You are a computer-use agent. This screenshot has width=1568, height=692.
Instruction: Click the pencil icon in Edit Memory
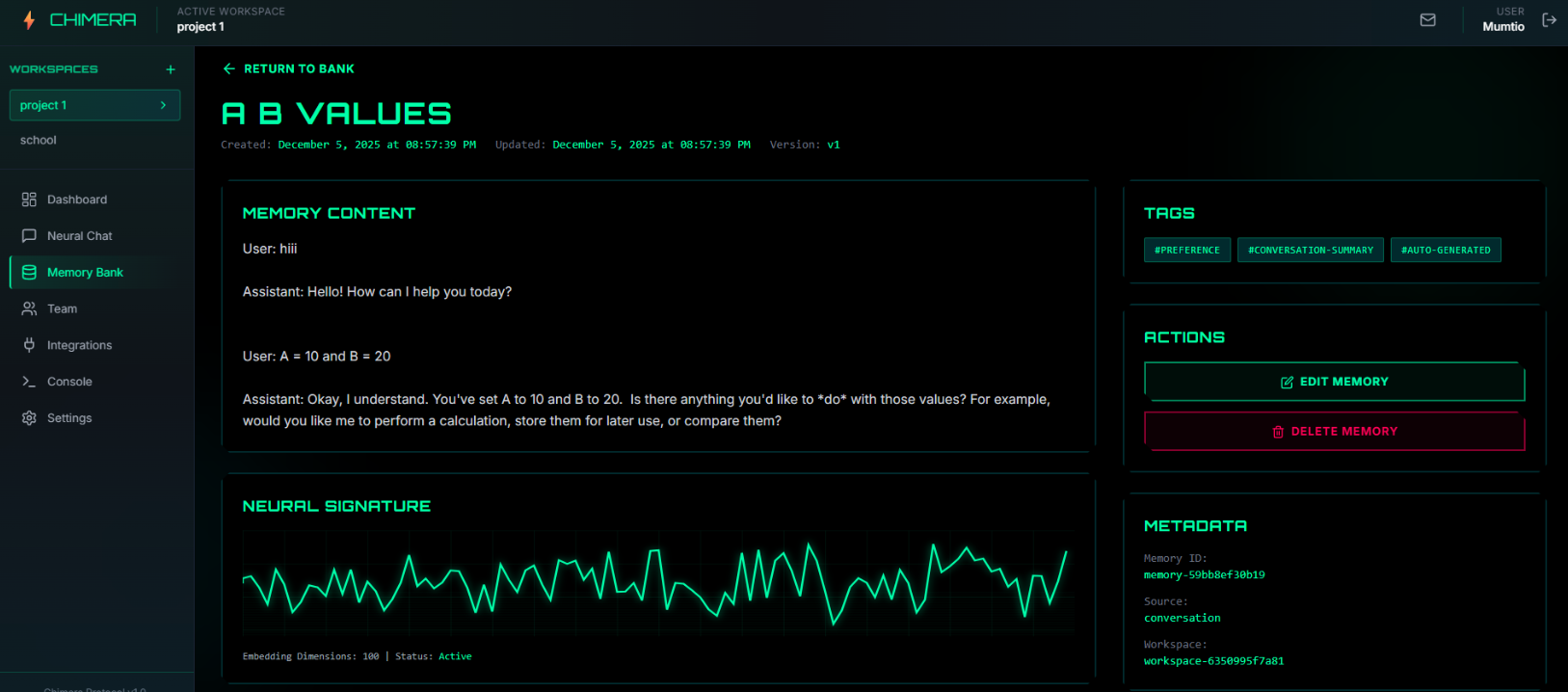1287,383
